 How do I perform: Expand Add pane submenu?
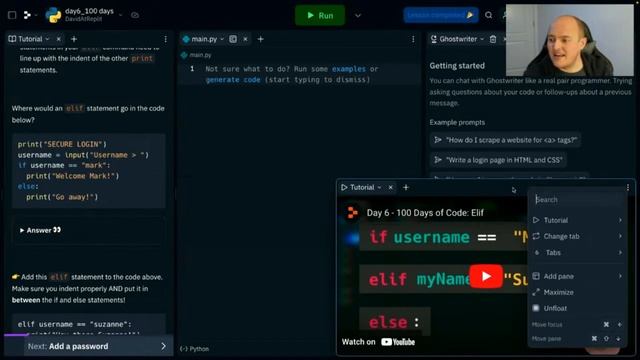tap(620, 276)
